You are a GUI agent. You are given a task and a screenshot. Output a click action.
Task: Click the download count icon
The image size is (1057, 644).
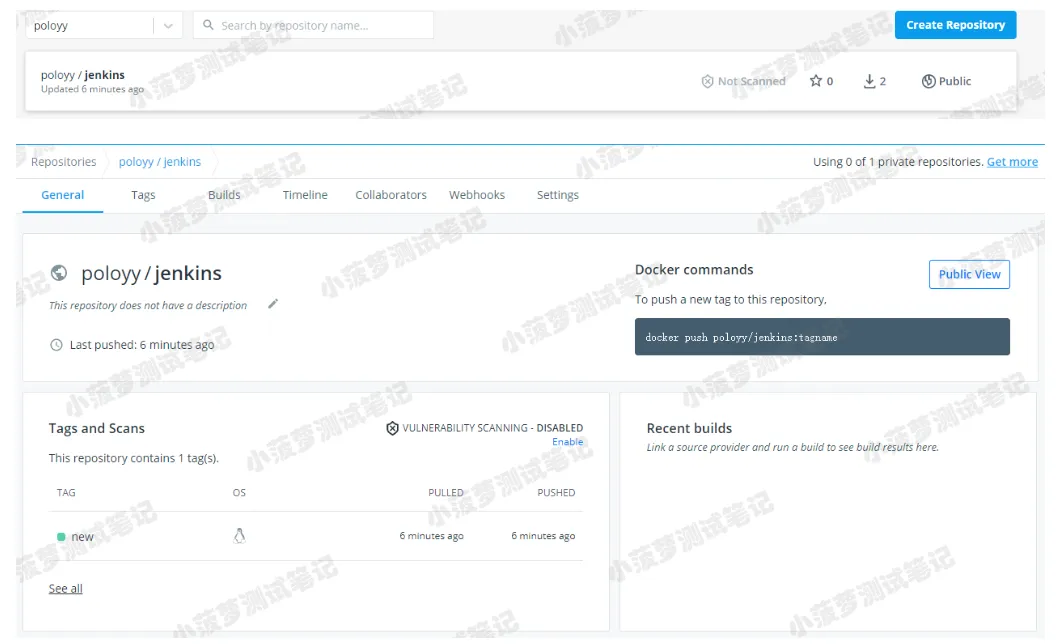coord(870,81)
